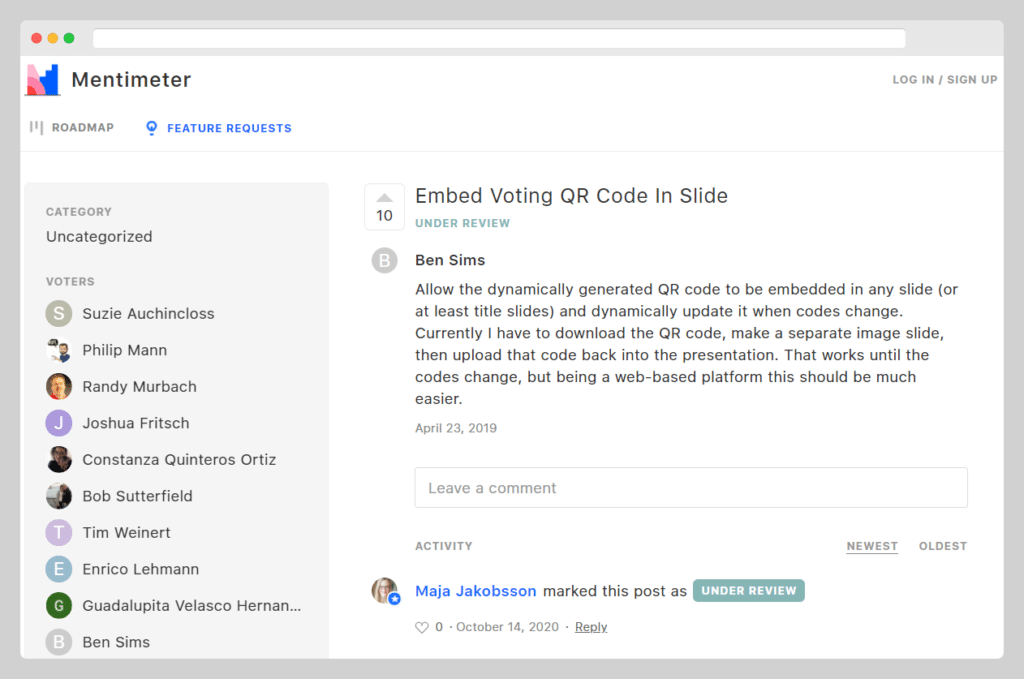
Task: Click into the Leave a comment field
Action: click(x=691, y=488)
